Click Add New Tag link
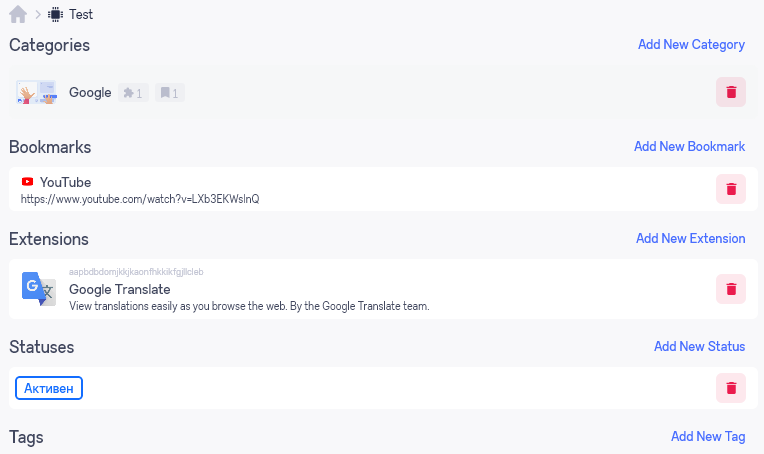 [x=708, y=436]
